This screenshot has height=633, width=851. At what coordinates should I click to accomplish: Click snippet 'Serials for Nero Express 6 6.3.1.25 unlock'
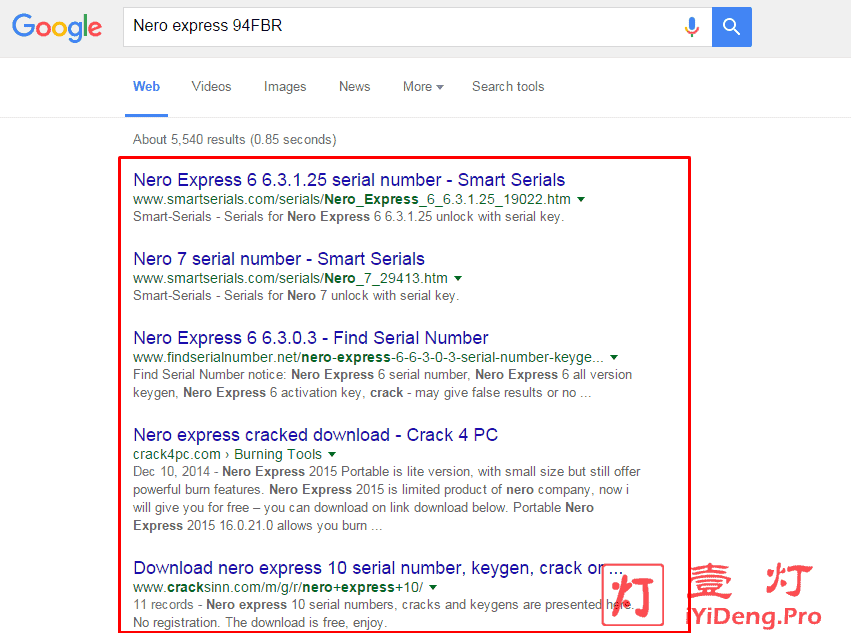click(x=348, y=217)
